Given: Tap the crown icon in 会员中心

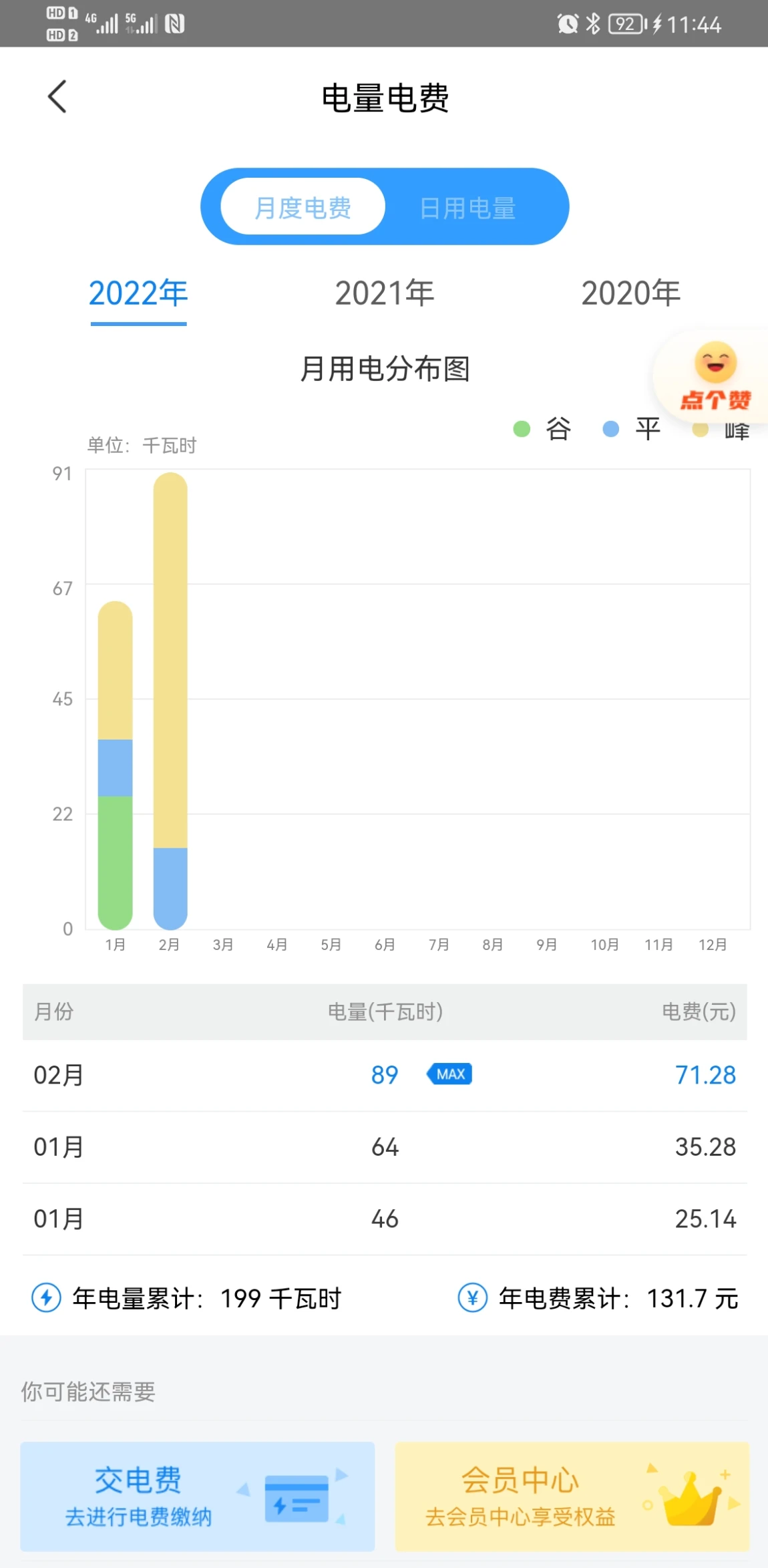Looking at the screenshot, I should pyautogui.click(x=690, y=1497).
